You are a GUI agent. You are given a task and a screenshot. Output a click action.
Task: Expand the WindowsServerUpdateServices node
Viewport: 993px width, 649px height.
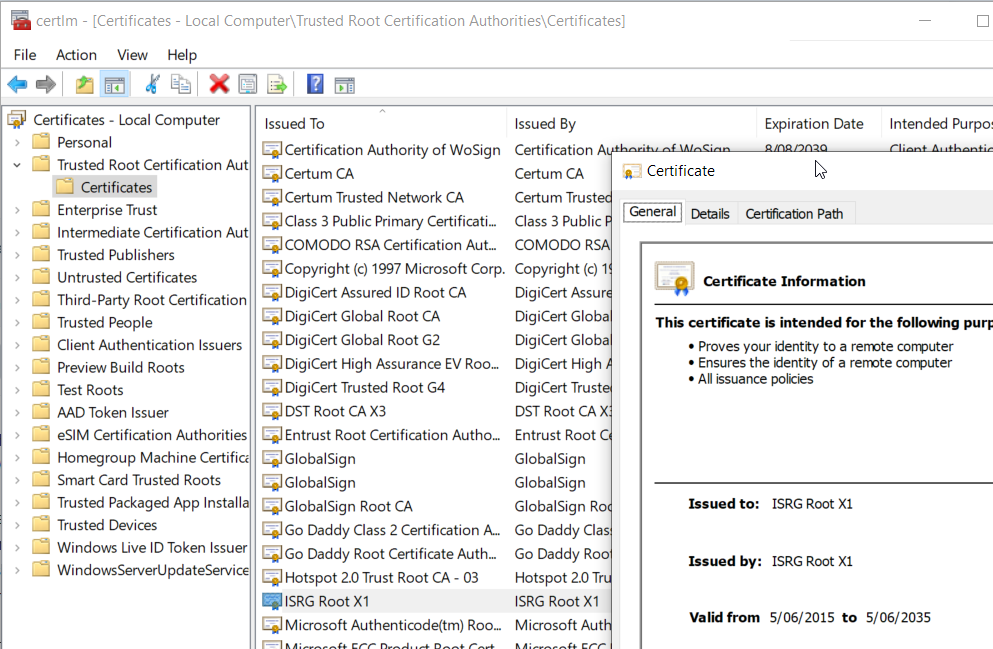click(17, 570)
